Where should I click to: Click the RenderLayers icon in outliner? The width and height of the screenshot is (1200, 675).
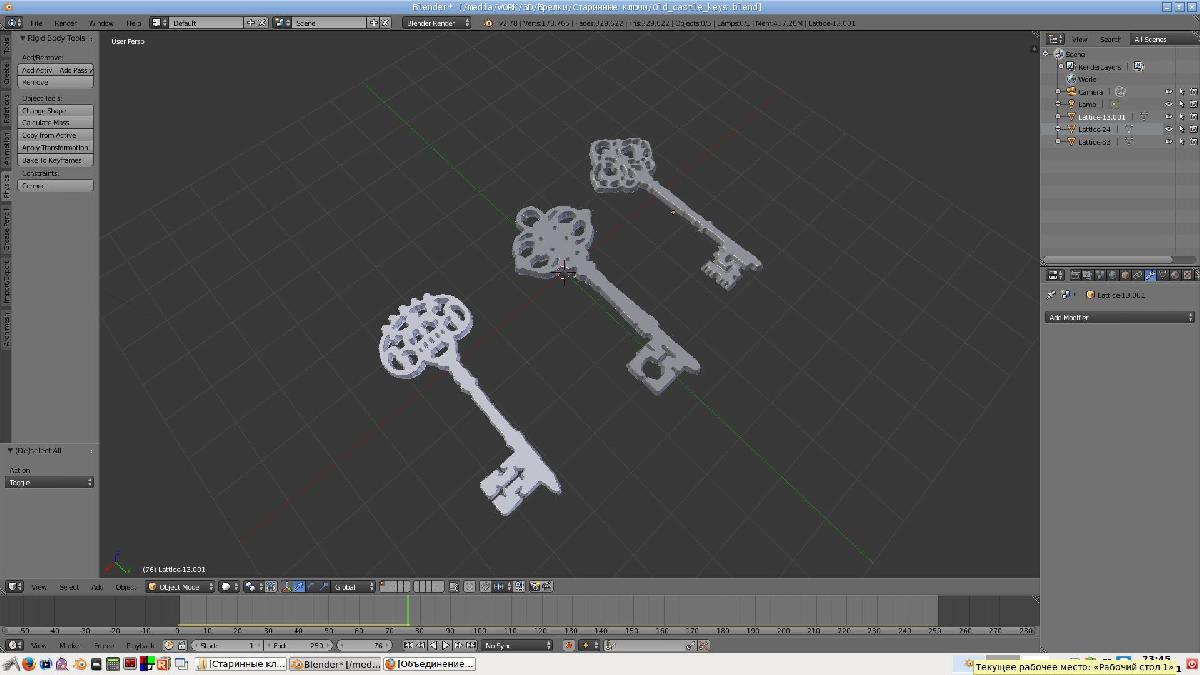click(x=1070, y=67)
